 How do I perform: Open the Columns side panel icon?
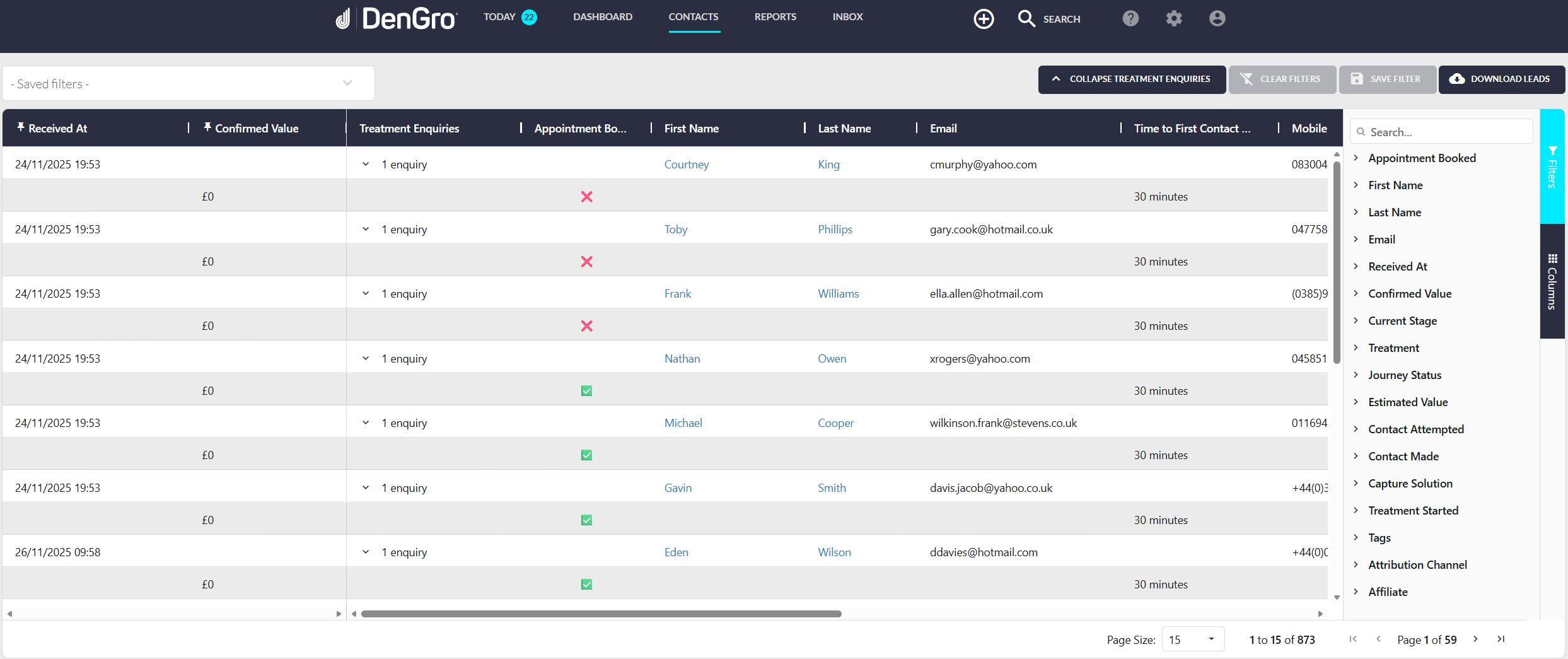coord(1553,259)
